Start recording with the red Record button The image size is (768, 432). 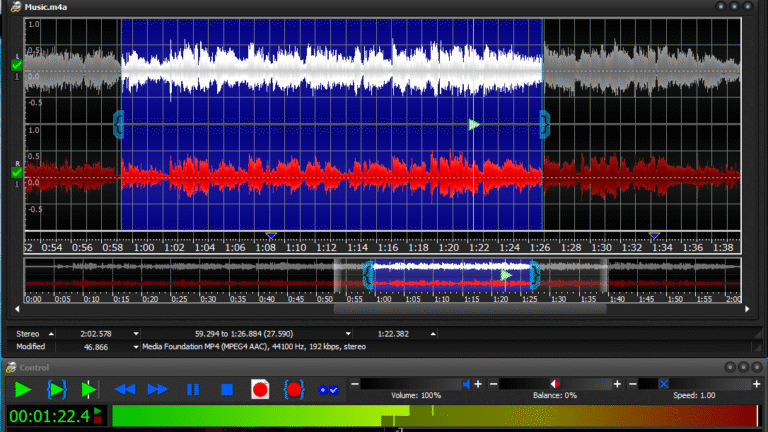tap(261, 389)
